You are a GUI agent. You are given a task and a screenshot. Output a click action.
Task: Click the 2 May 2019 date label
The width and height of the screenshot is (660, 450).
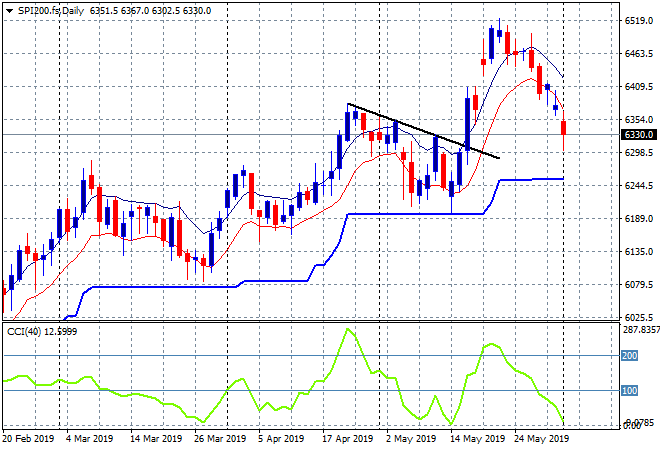(411, 439)
